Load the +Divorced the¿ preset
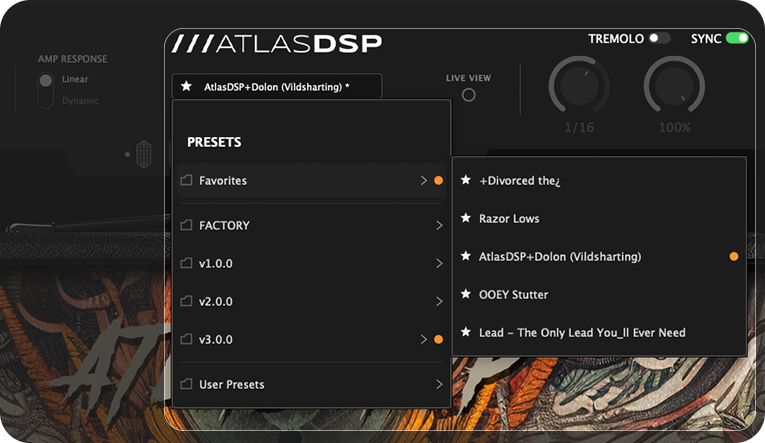 (x=599, y=180)
